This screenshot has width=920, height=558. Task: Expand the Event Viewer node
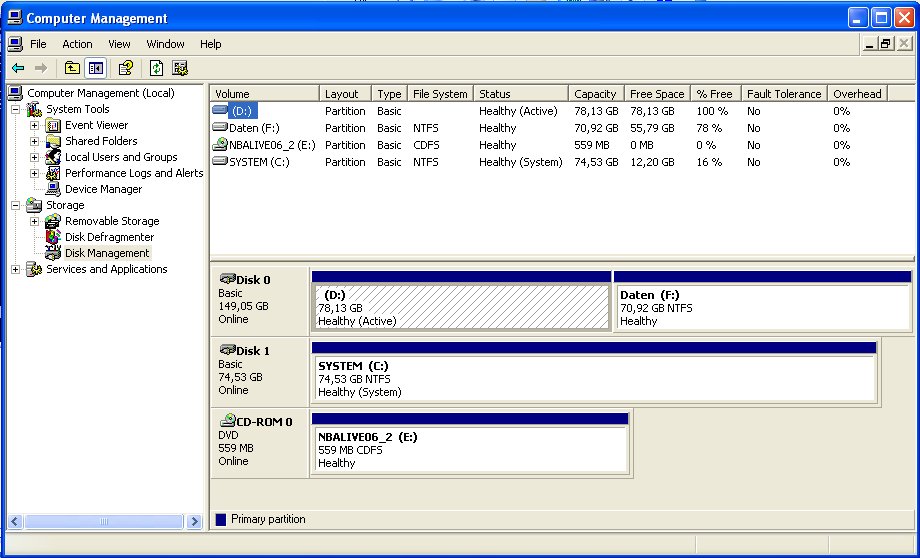click(x=35, y=125)
